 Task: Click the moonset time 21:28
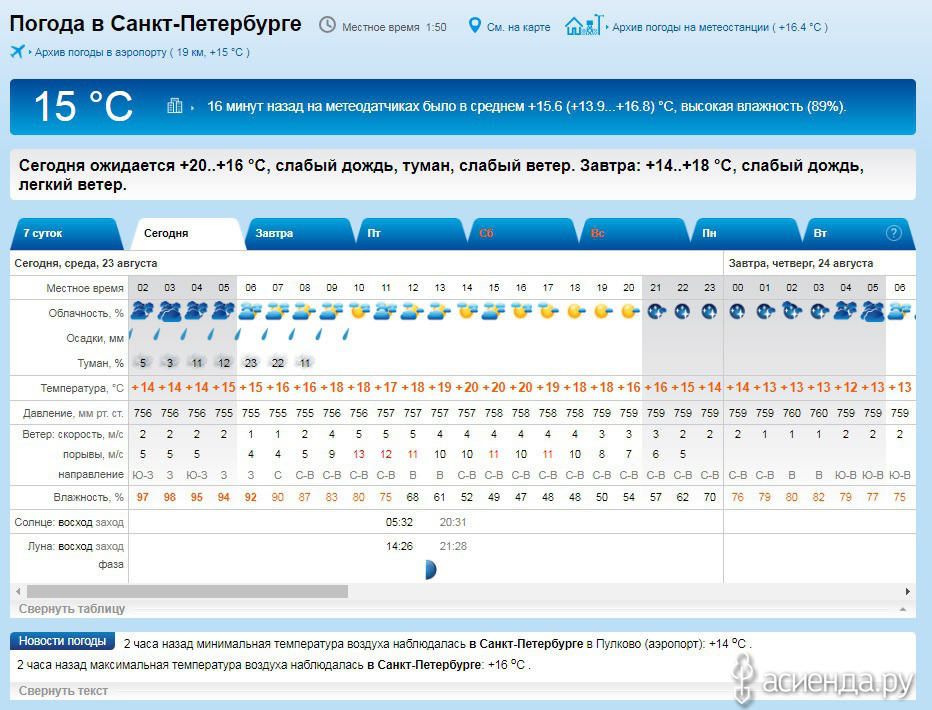click(453, 546)
